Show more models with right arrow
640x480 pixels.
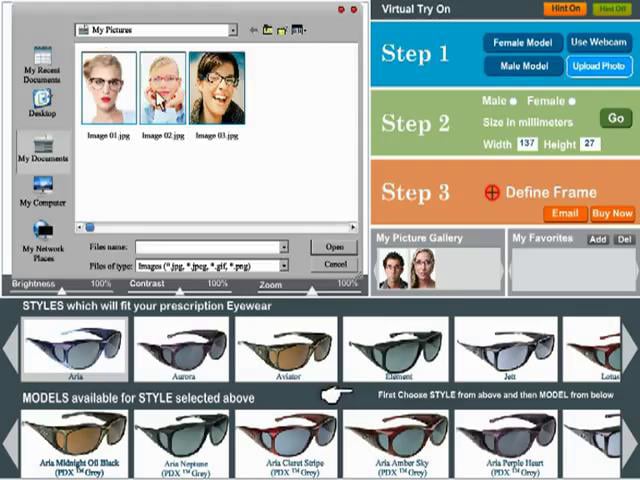coord(629,445)
